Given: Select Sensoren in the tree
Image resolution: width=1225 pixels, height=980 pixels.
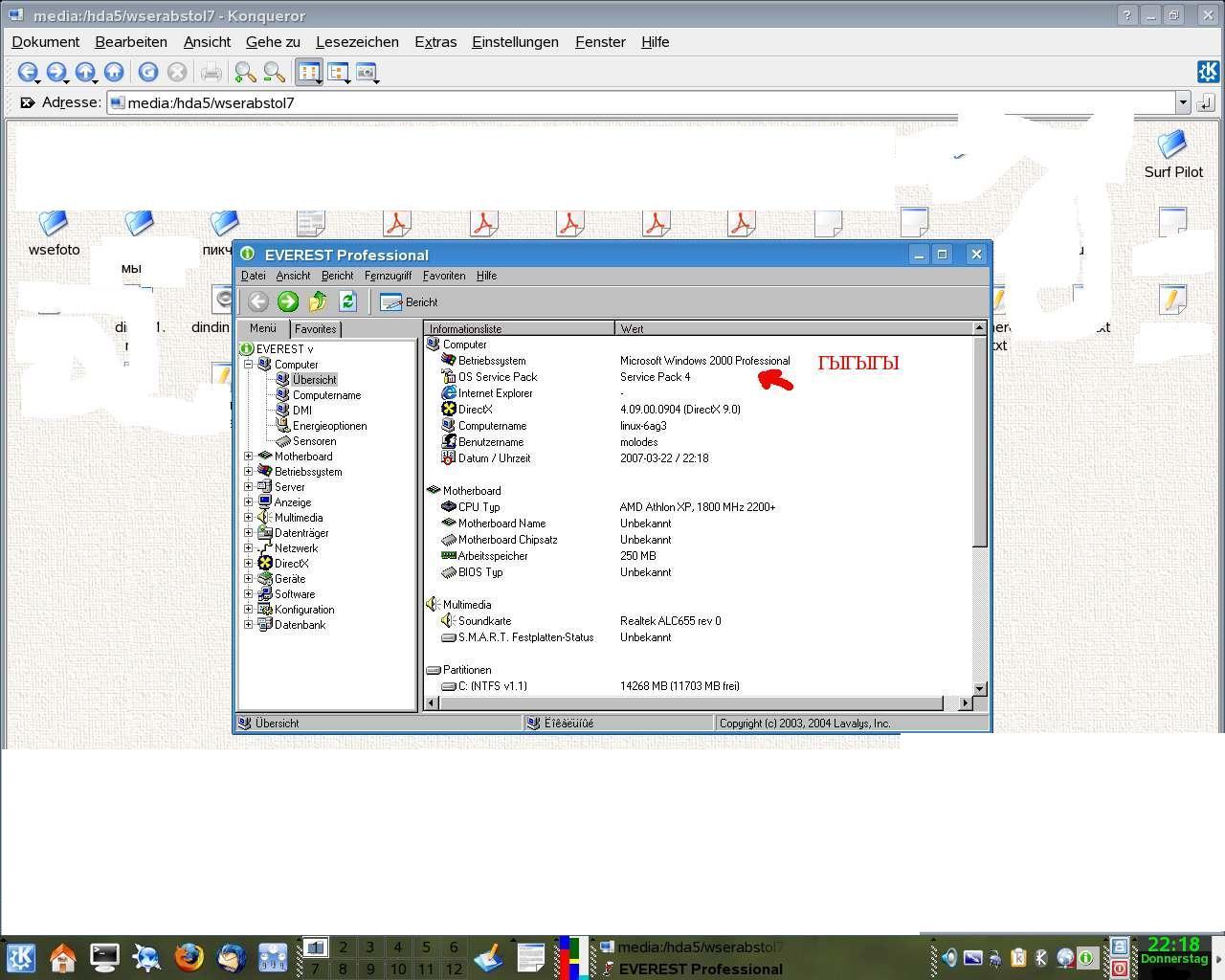Looking at the screenshot, I should pos(314,441).
